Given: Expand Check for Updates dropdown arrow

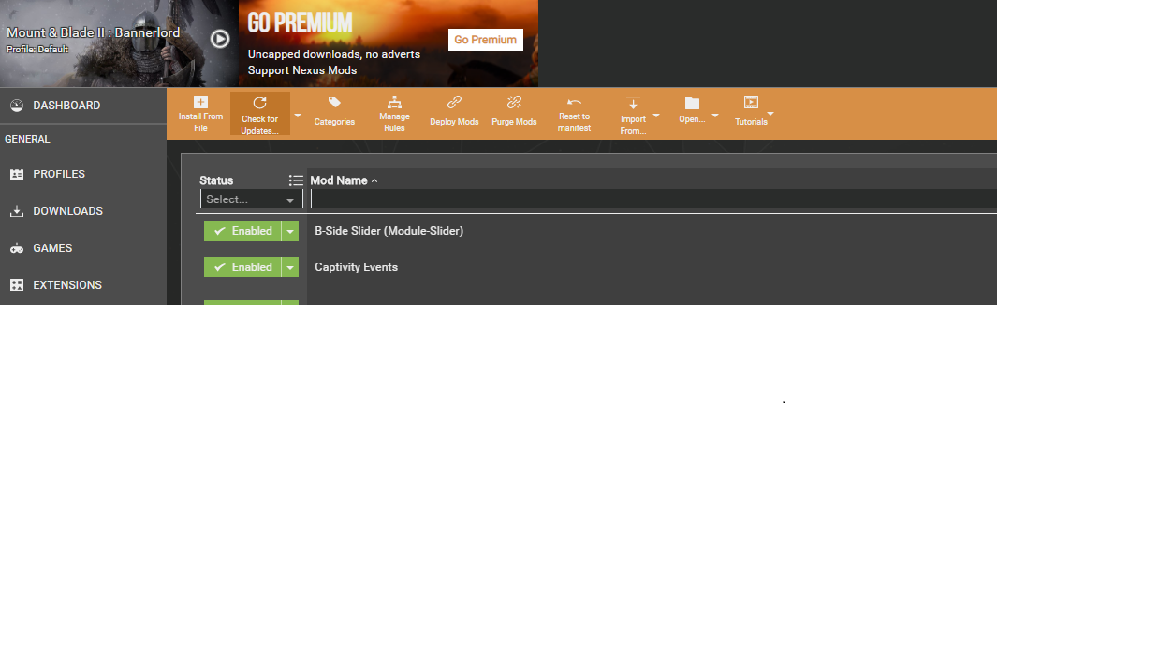Looking at the screenshot, I should [x=298, y=115].
